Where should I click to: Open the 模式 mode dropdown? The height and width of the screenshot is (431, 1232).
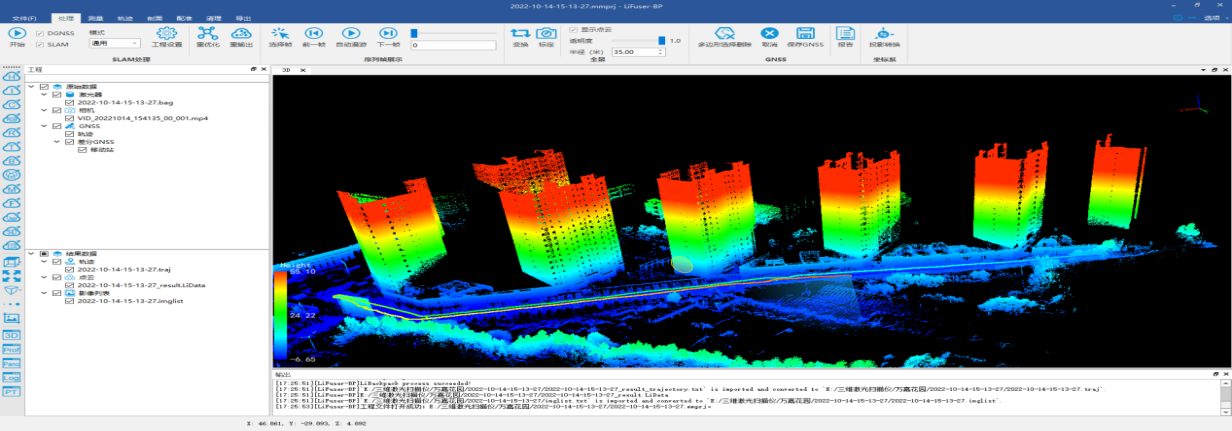click(114, 44)
